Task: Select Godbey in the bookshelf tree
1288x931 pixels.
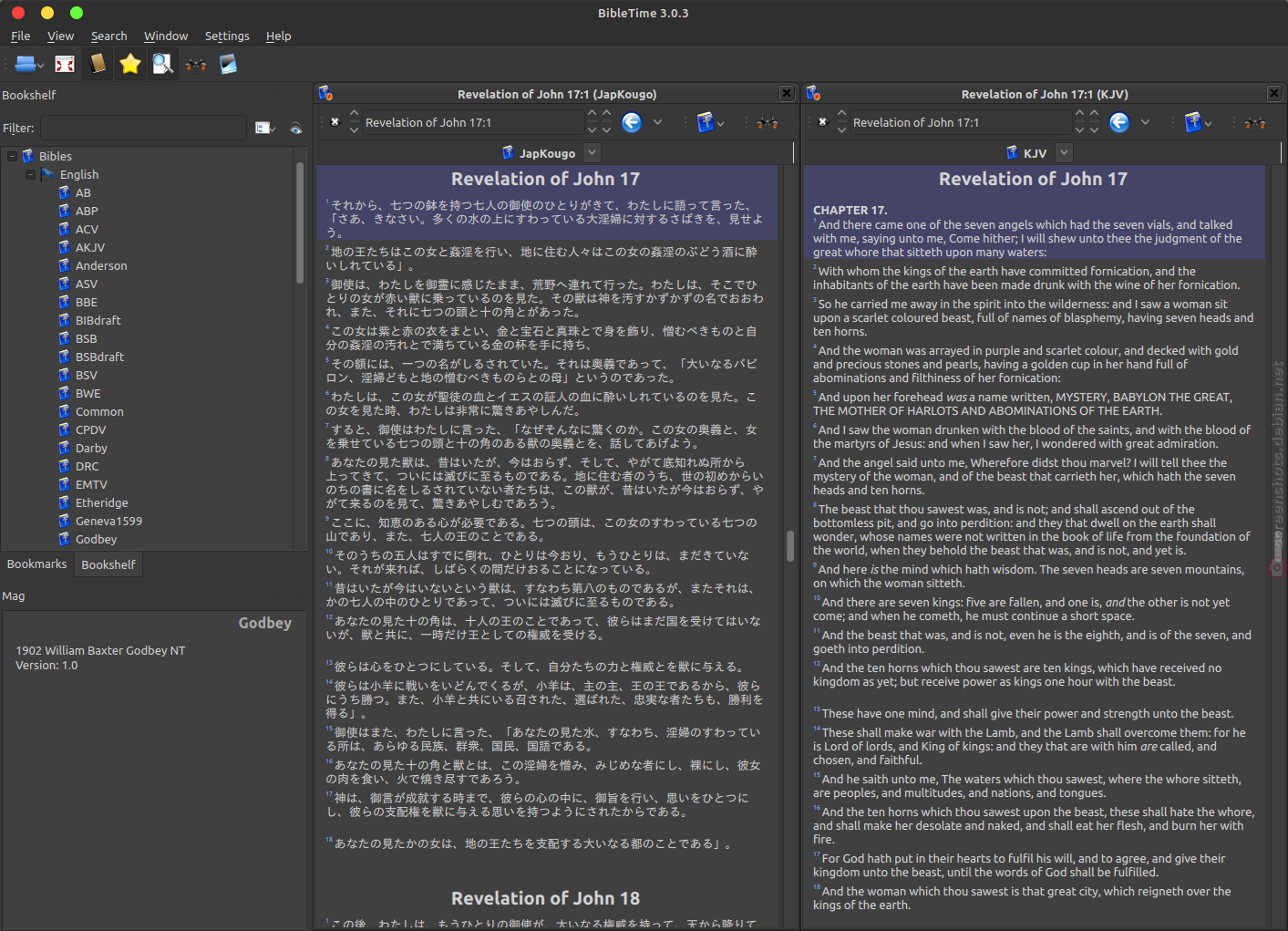Action: coord(96,540)
